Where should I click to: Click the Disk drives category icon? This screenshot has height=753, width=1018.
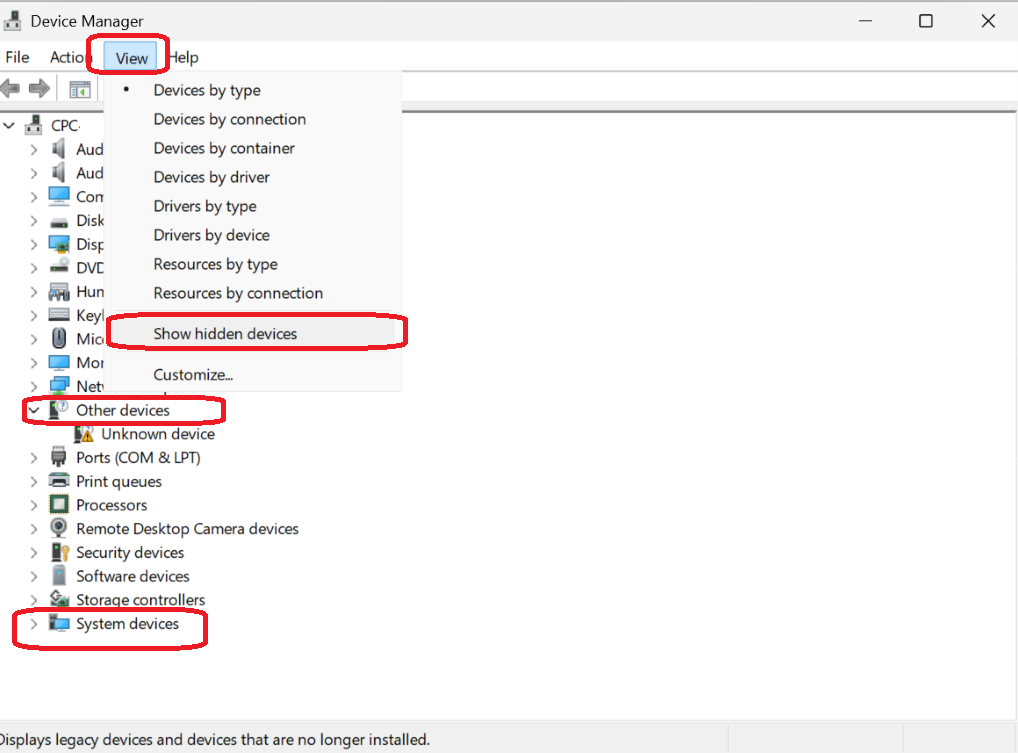tap(59, 222)
